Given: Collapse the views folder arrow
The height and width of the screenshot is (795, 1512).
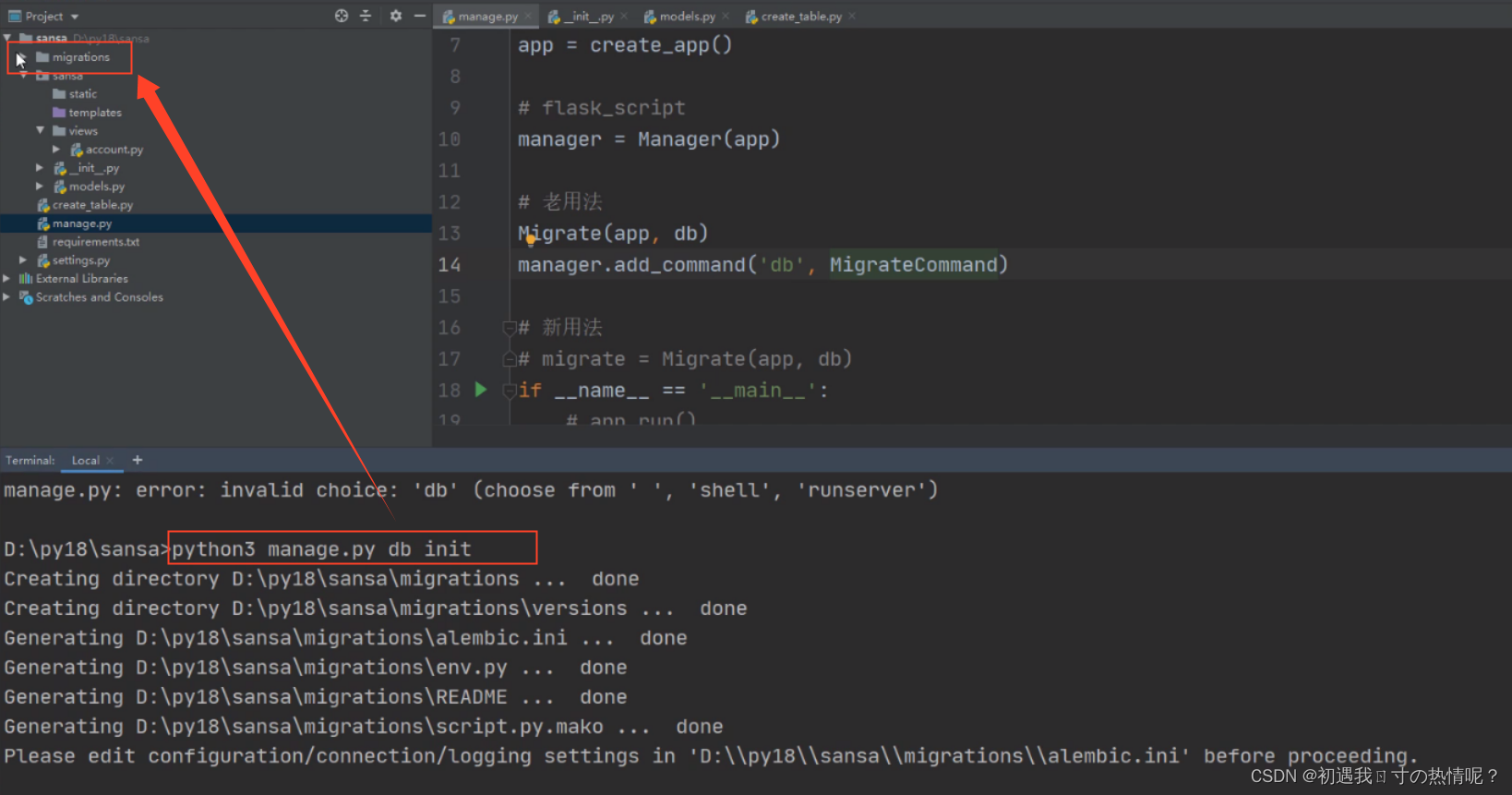Looking at the screenshot, I should tap(40, 130).
